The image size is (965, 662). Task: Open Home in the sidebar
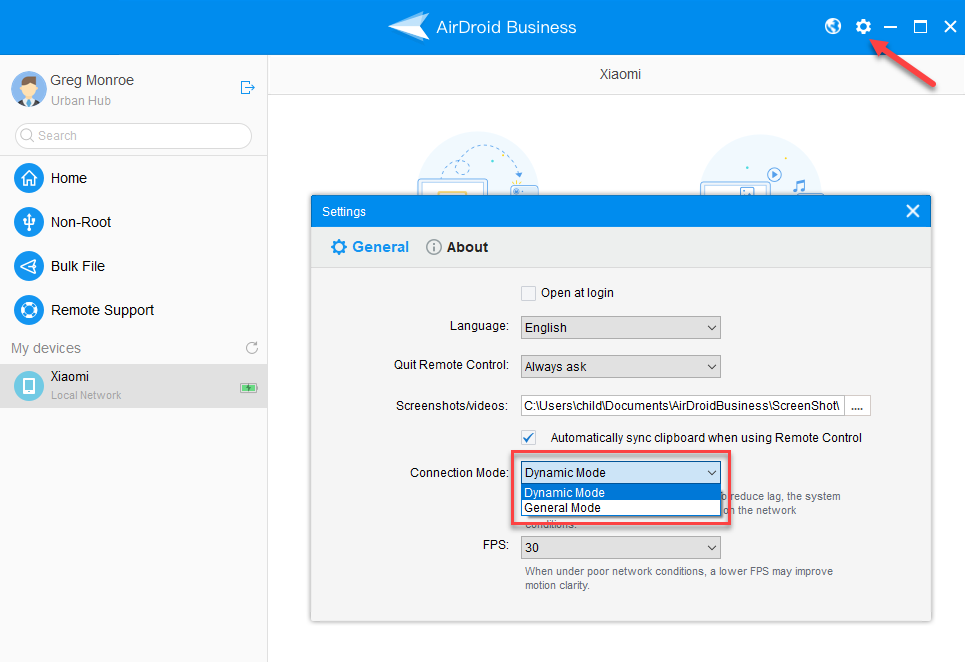coord(134,178)
